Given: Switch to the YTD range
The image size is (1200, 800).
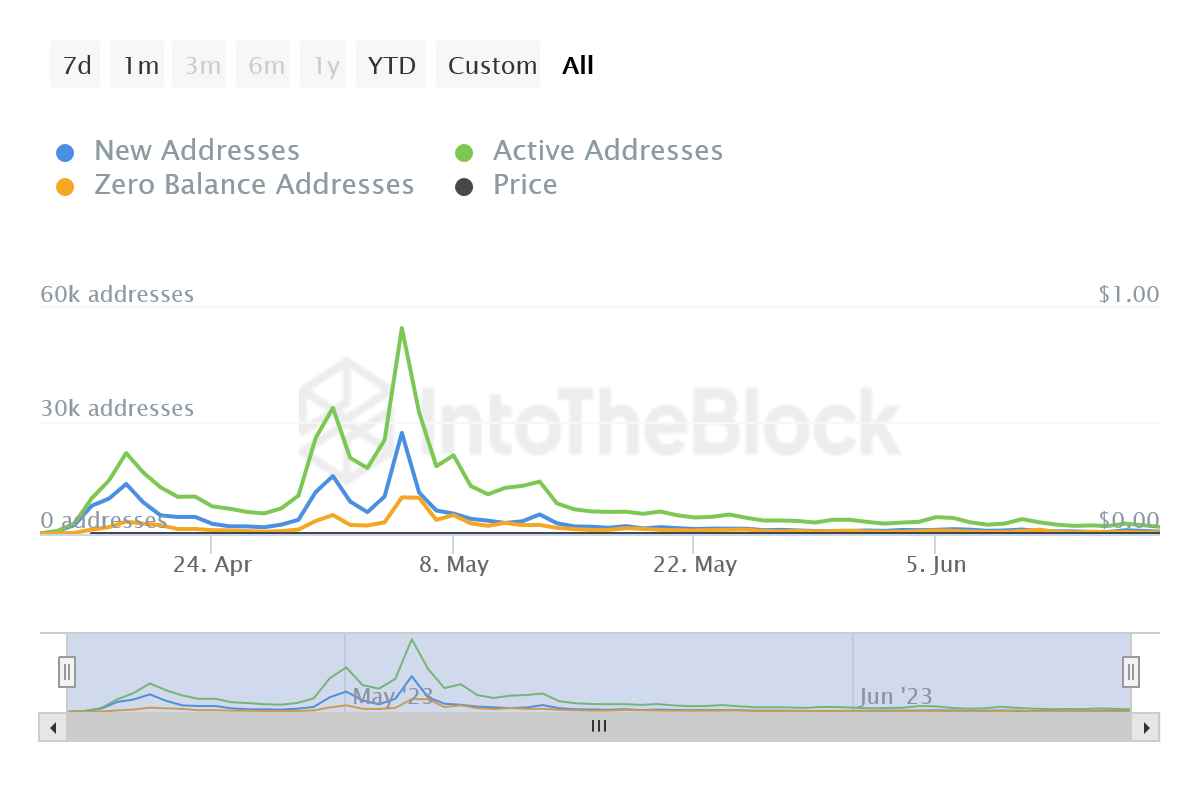Looking at the screenshot, I should (x=391, y=65).
